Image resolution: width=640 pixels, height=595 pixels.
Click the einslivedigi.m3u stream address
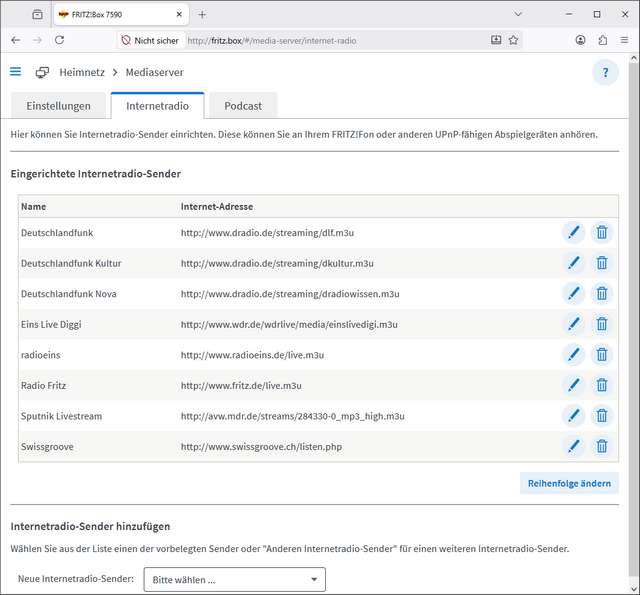tap(289, 324)
